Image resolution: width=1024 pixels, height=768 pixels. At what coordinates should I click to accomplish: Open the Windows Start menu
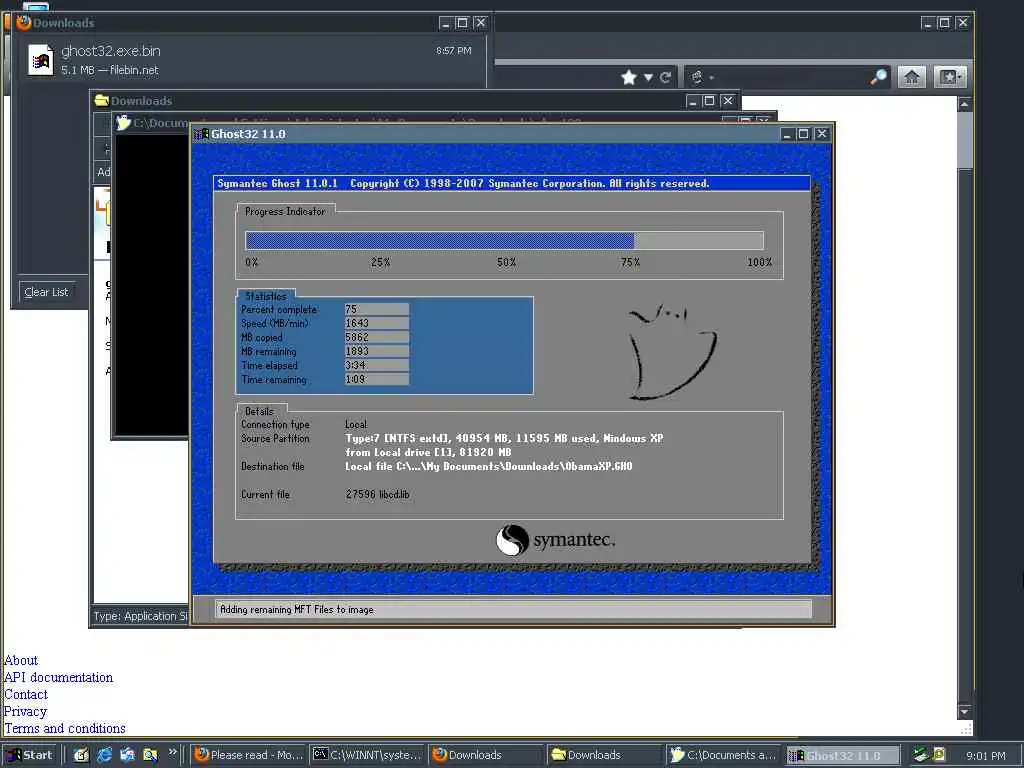coord(30,755)
